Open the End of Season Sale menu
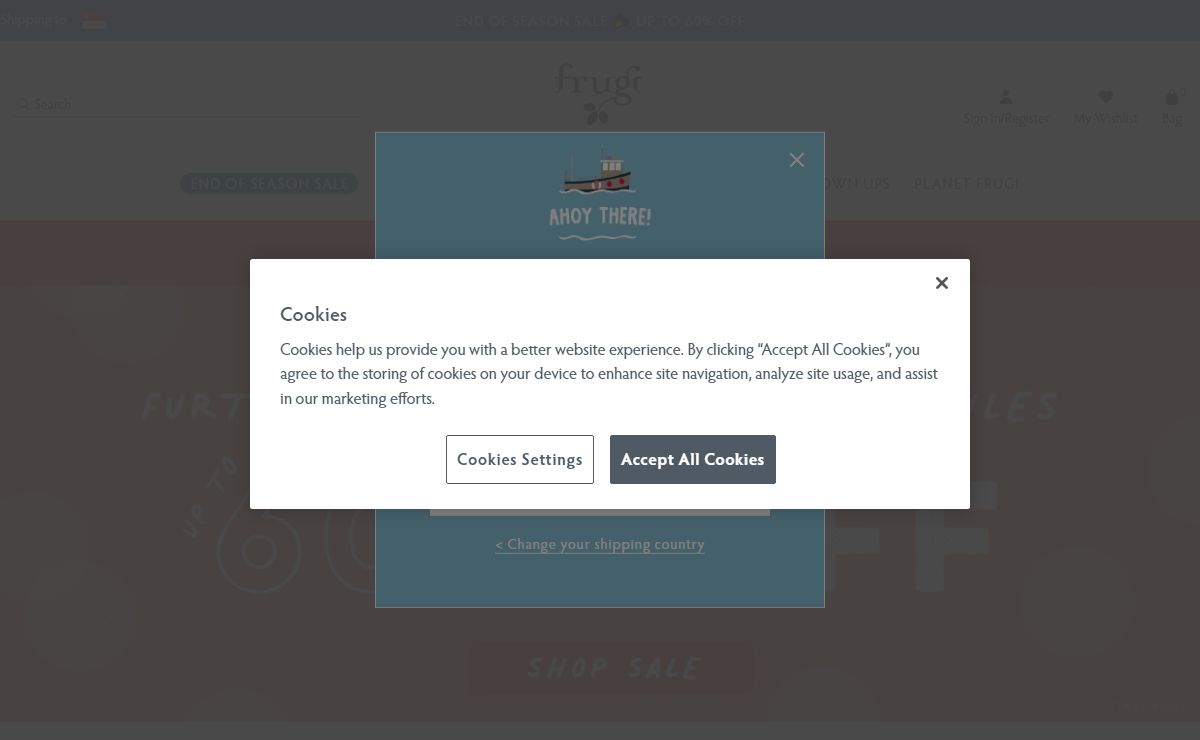Image resolution: width=1200 pixels, height=740 pixels. (x=269, y=184)
